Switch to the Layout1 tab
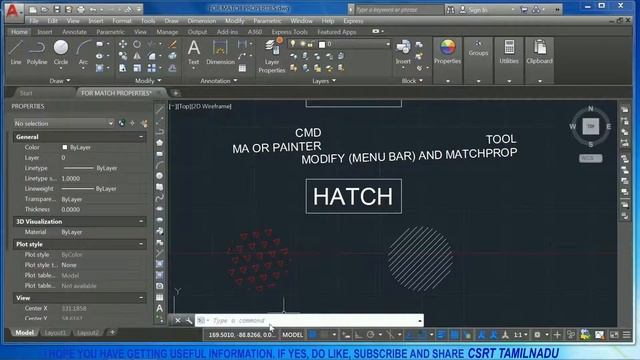 pyautogui.click(x=55, y=333)
